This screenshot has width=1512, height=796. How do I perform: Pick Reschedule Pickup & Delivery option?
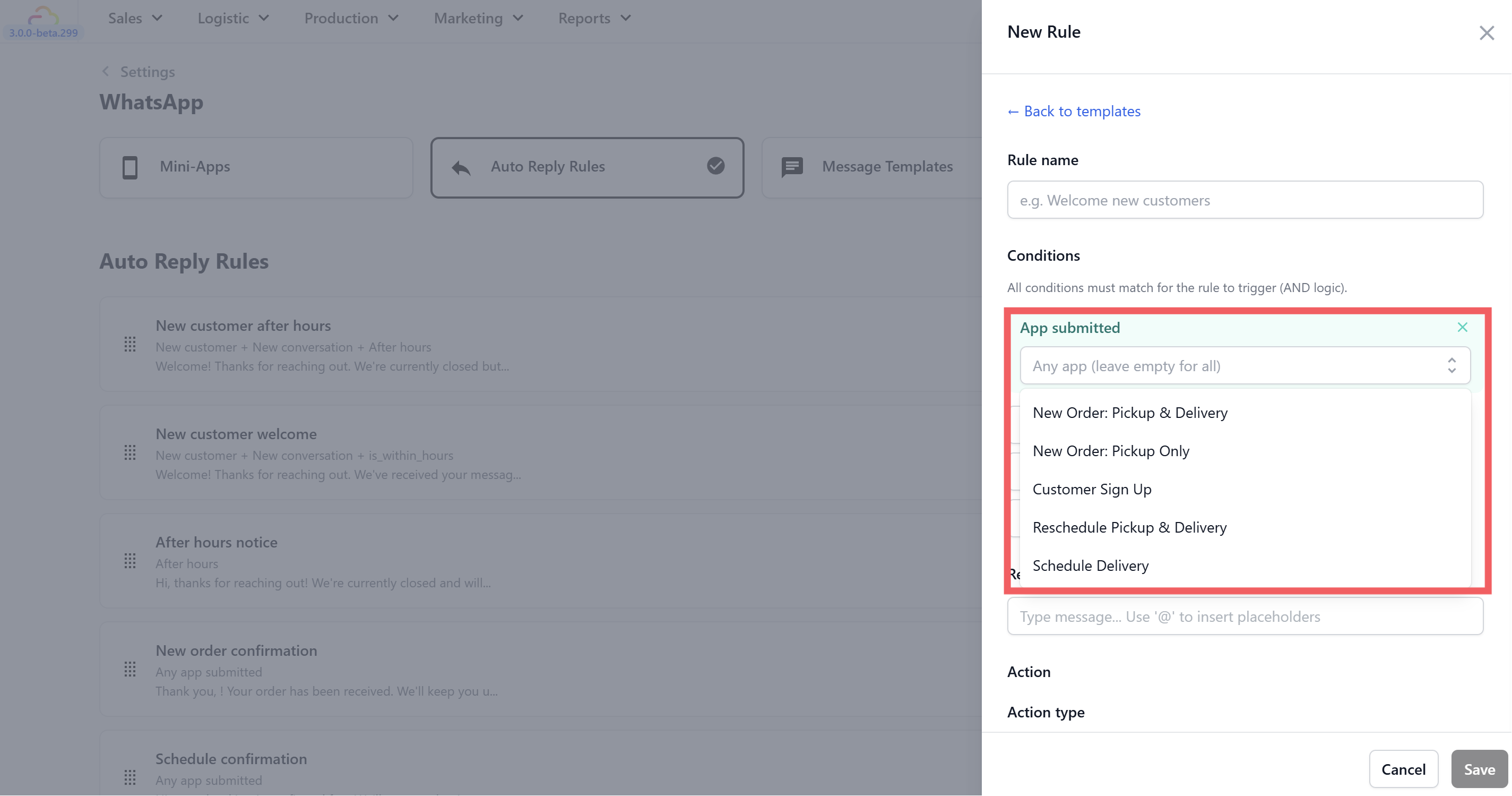point(1129,527)
